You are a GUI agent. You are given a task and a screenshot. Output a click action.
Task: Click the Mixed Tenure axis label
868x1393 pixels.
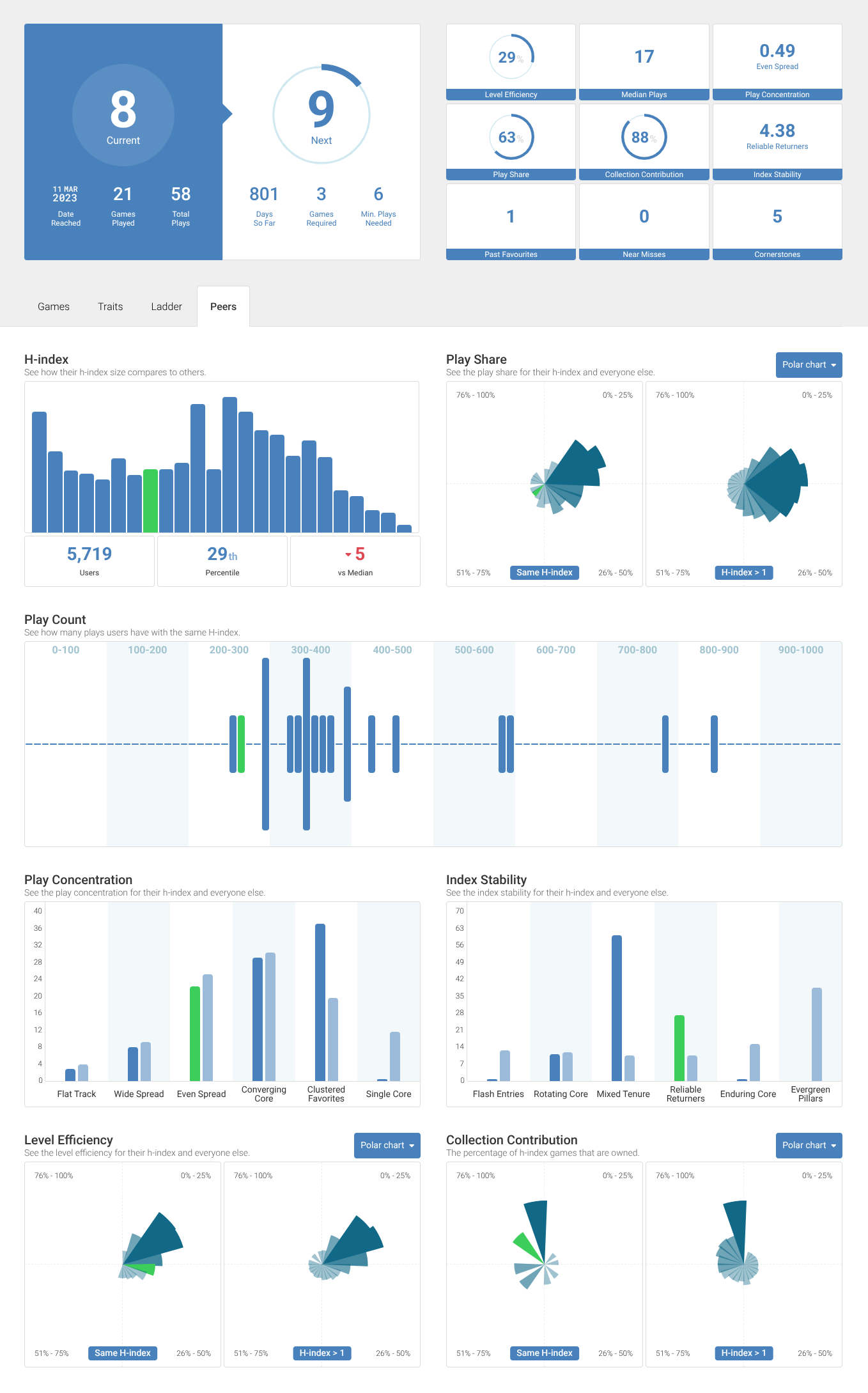(x=623, y=1094)
